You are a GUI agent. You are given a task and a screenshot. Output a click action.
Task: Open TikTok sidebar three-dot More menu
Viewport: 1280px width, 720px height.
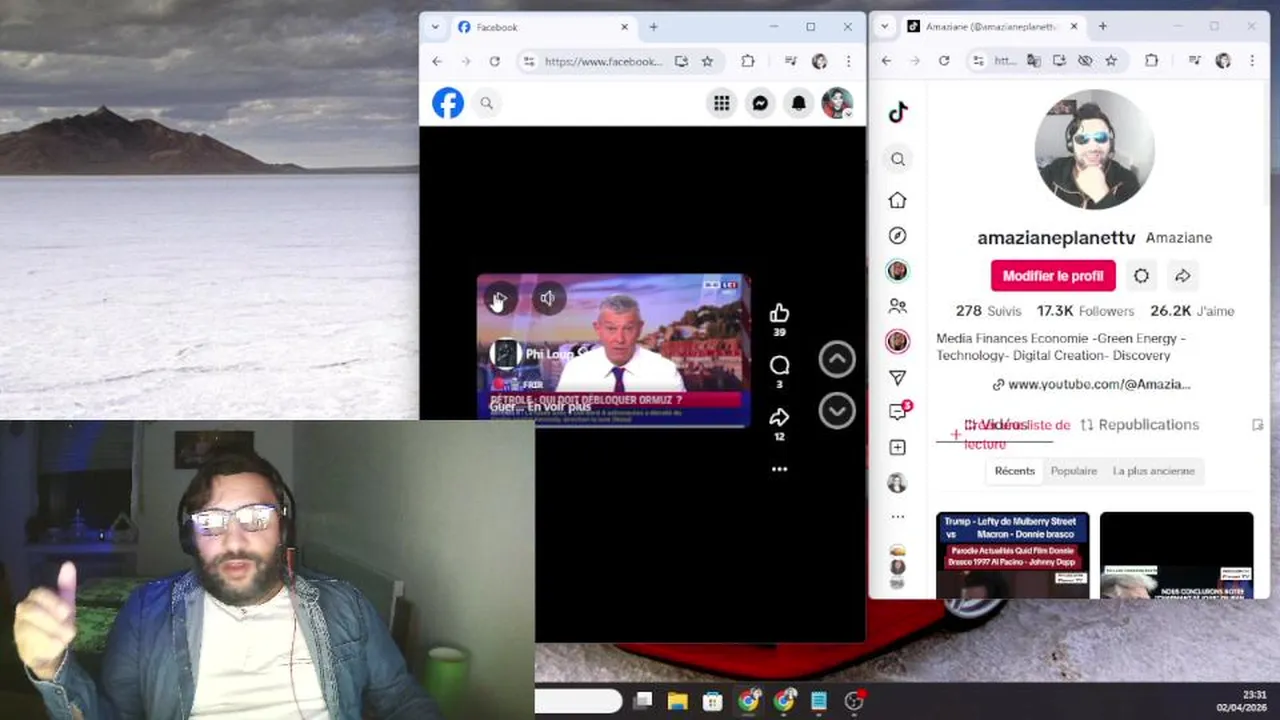898,517
